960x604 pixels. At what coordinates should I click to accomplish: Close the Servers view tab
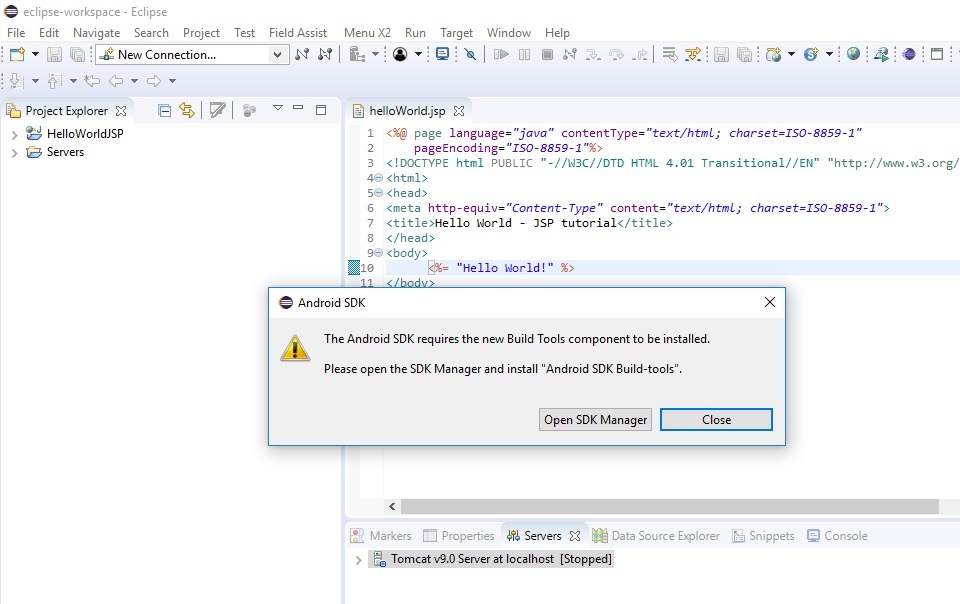point(574,535)
